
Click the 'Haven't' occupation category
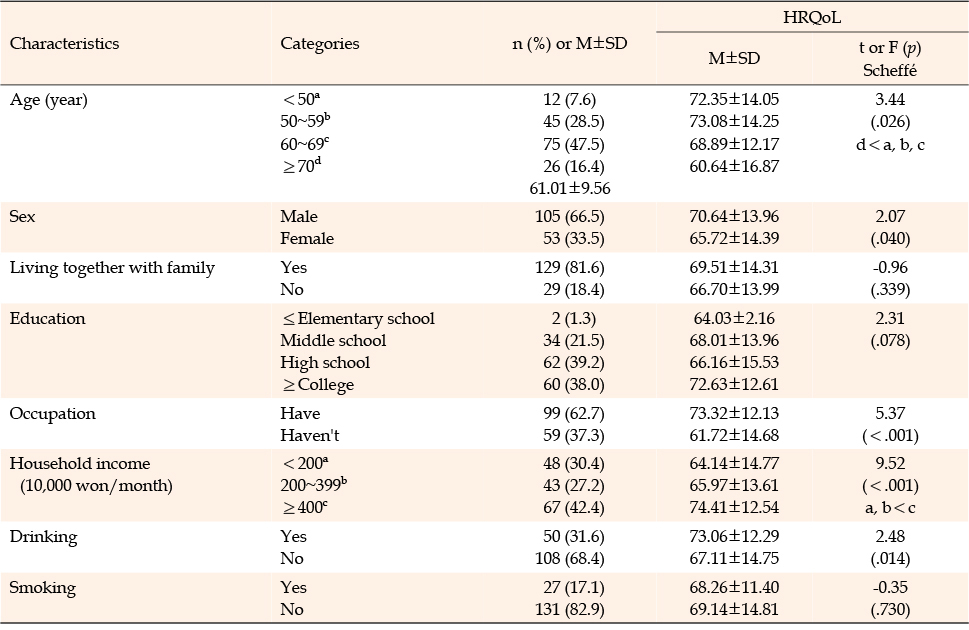(x=310, y=435)
